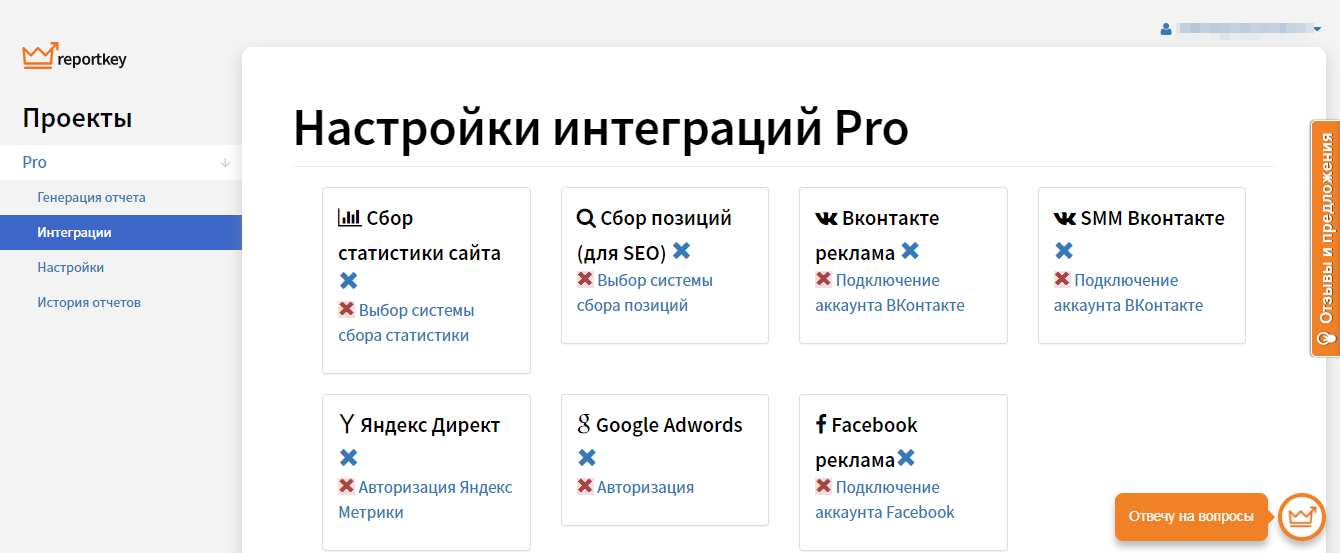The height and width of the screenshot is (553, 1340).
Task: Open Выбор системы сбора позиций link
Action: (645, 293)
